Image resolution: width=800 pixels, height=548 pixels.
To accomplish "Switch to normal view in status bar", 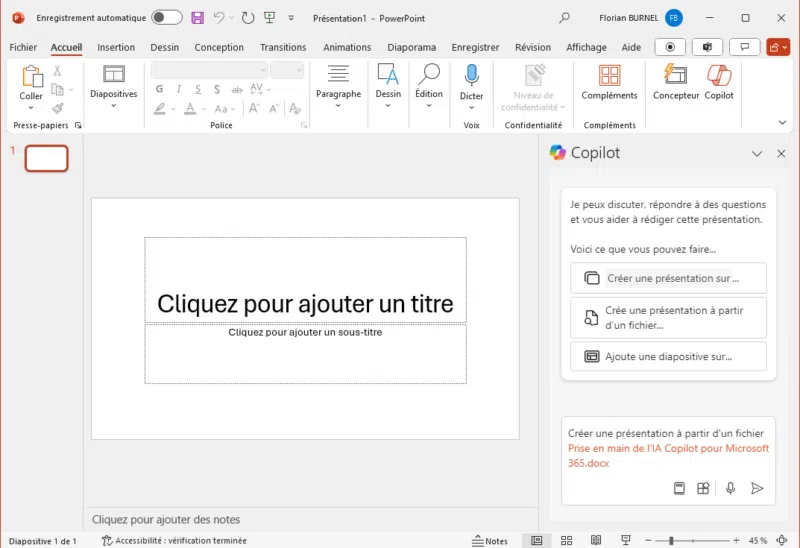I will click(x=537, y=541).
